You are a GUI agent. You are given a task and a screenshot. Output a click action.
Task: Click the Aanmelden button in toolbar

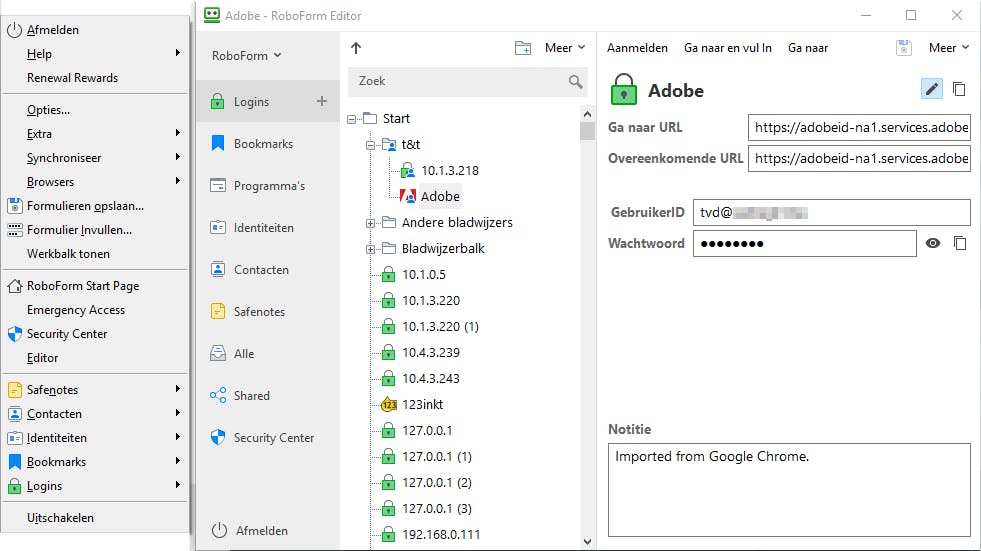click(x=637, y=48)
